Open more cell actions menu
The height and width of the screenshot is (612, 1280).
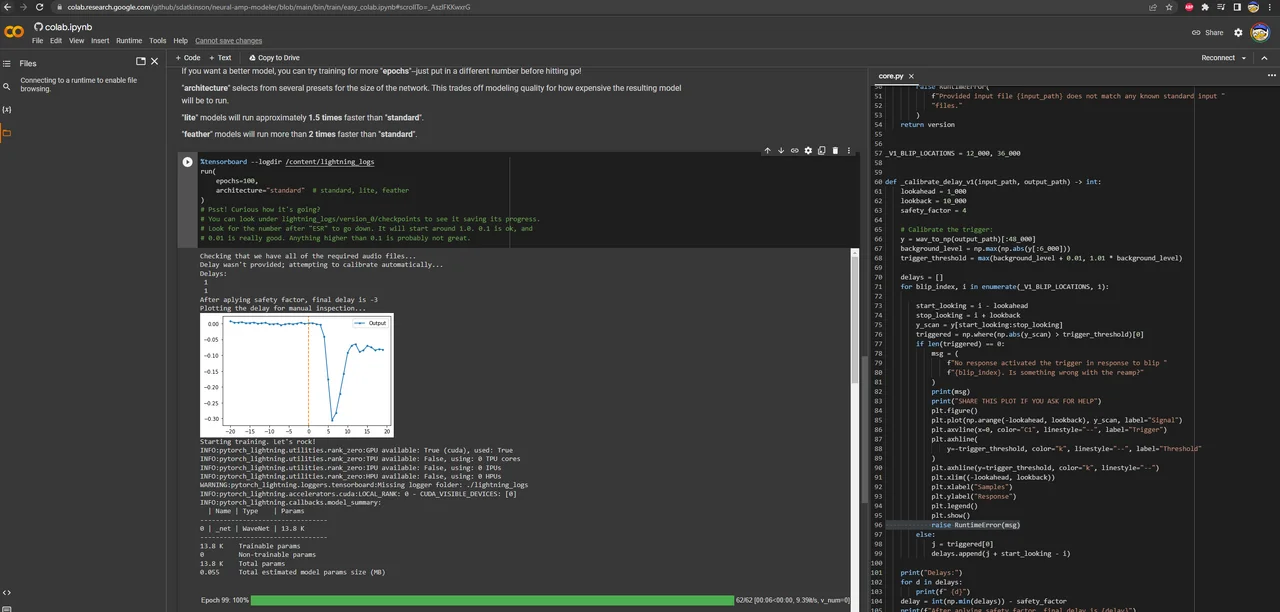848,151
